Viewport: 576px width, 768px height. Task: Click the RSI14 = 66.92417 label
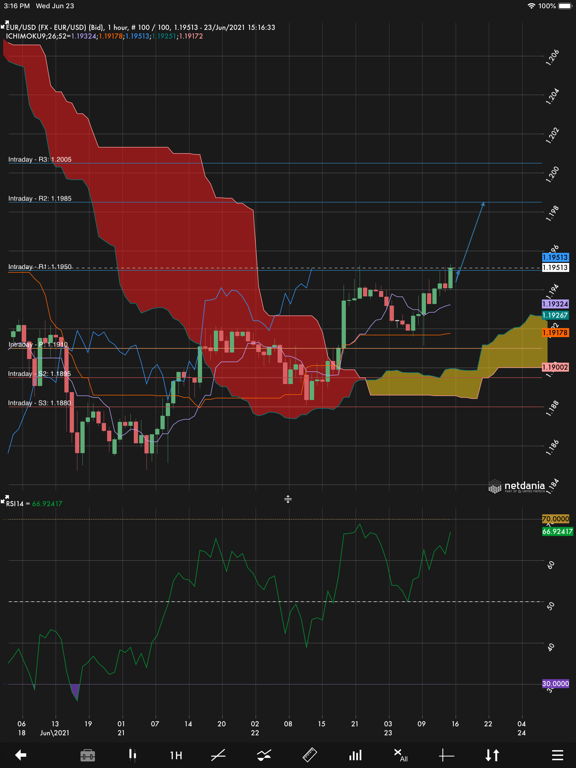[x=34, y=504]
